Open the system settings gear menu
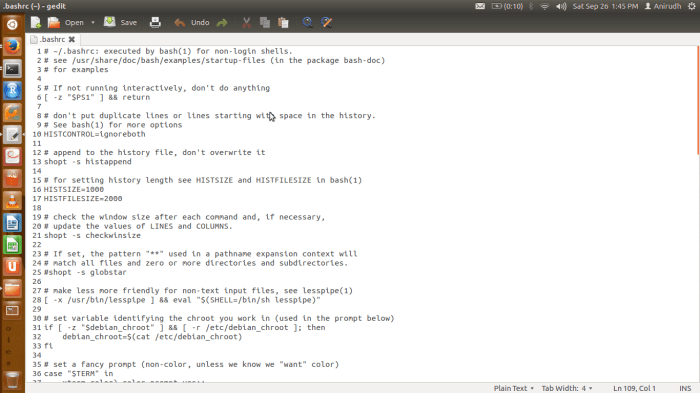The height and width of the screenshot is (393, 700). [x=692, y=6]
